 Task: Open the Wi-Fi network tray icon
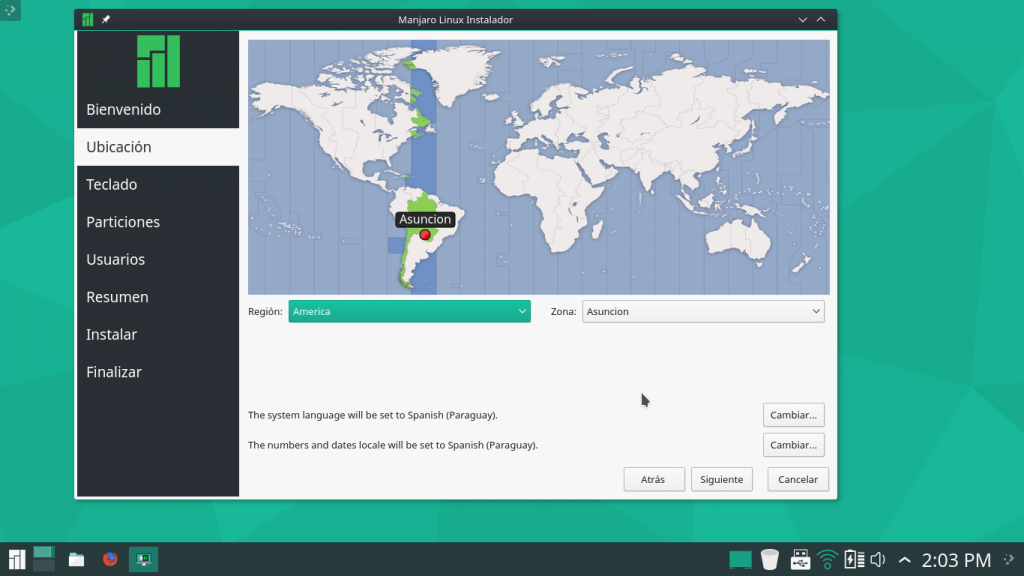827,560
